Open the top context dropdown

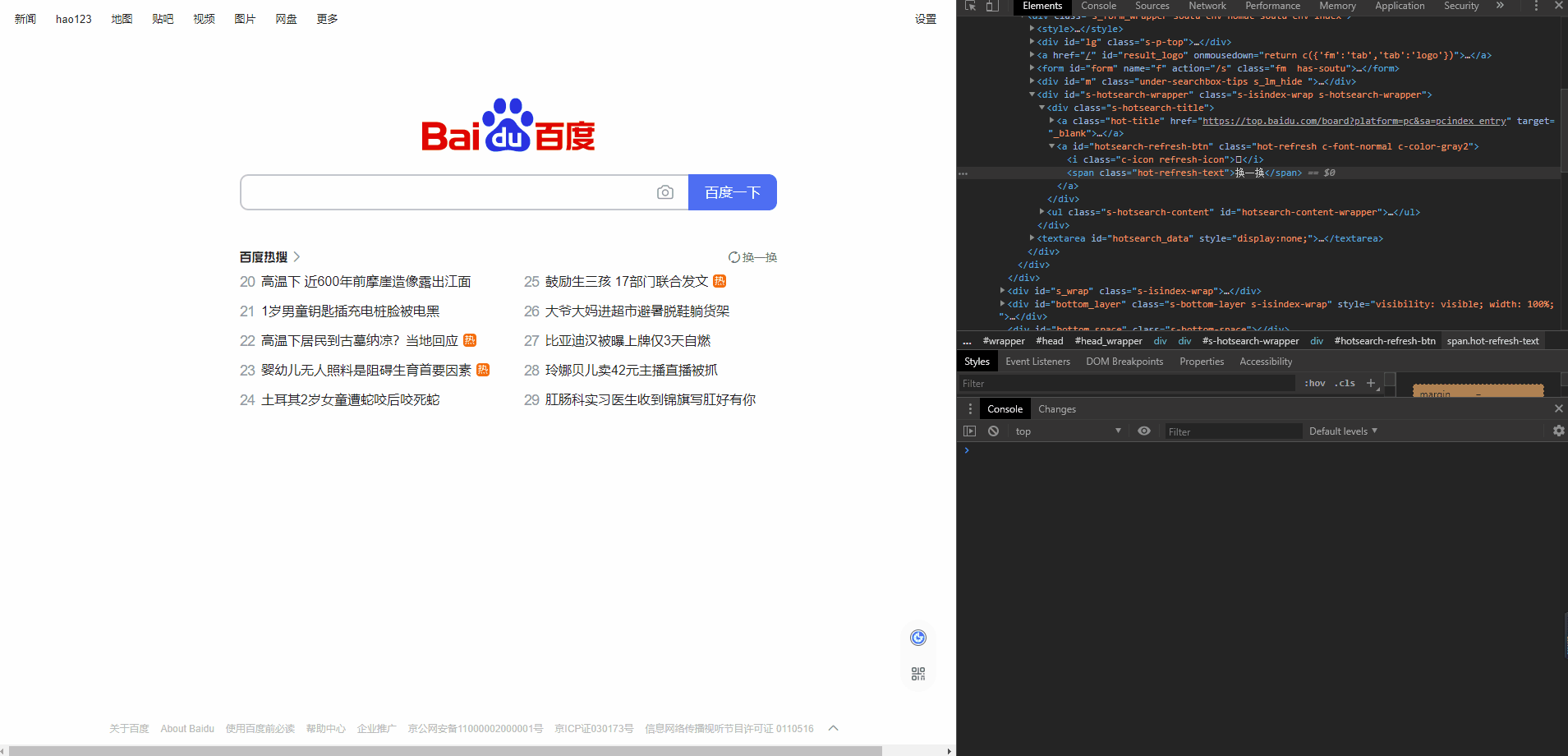[1068, 431]
